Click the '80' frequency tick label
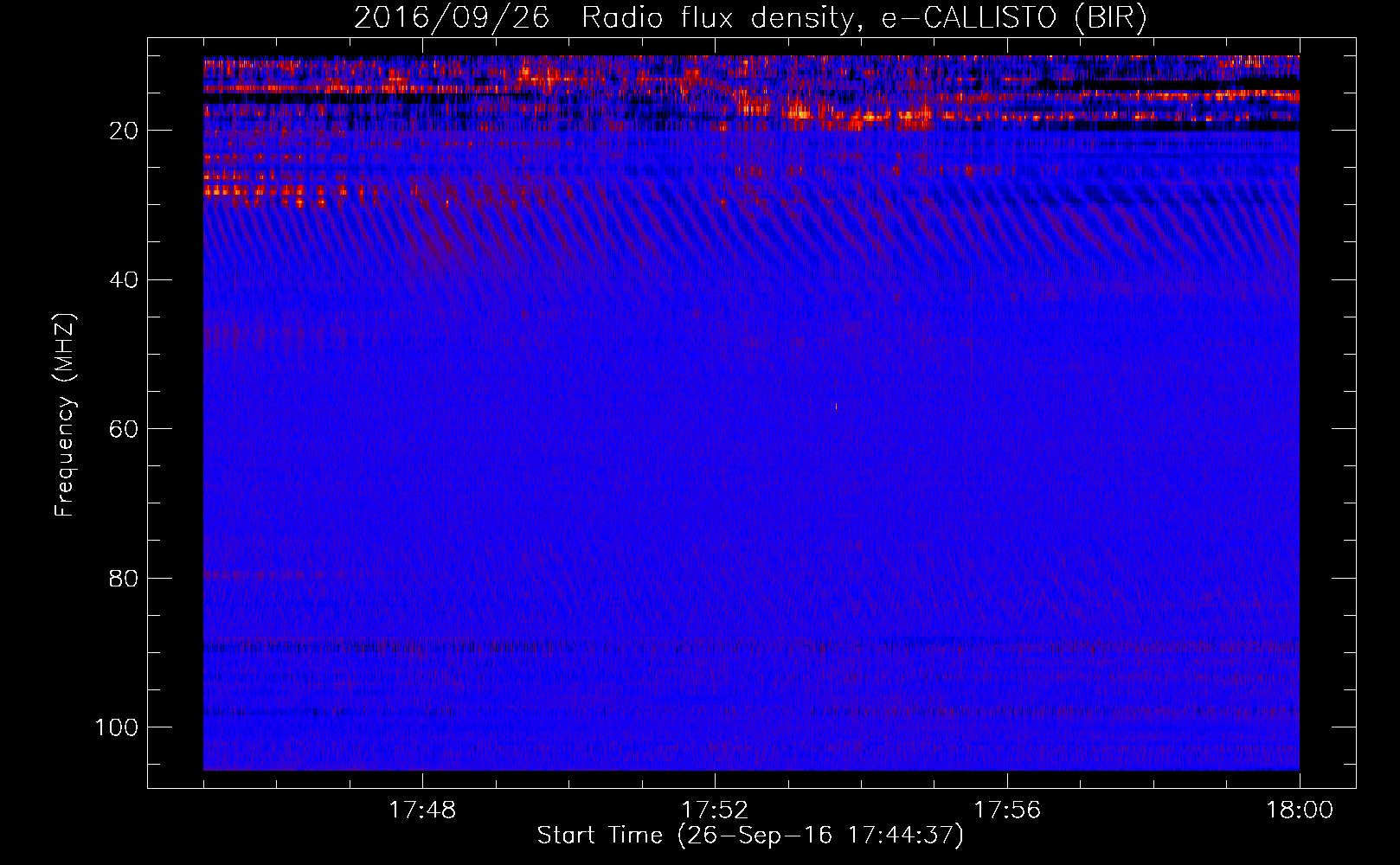Image resolution: width=1400 pixels, height=865 pixels. tap(123, 578)
